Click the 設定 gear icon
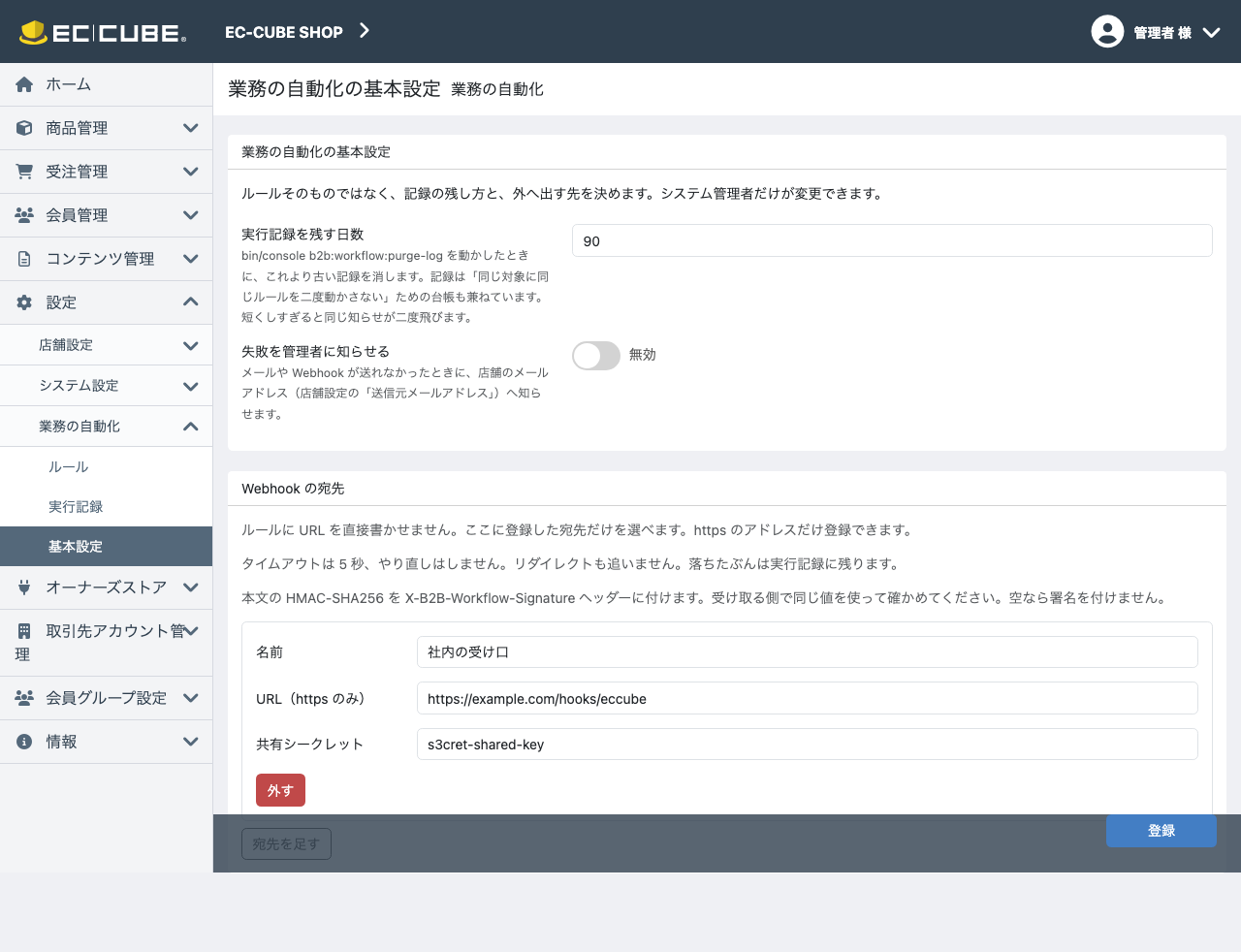The width and height of the screenshot is (1241, 952). click(24, 302)
